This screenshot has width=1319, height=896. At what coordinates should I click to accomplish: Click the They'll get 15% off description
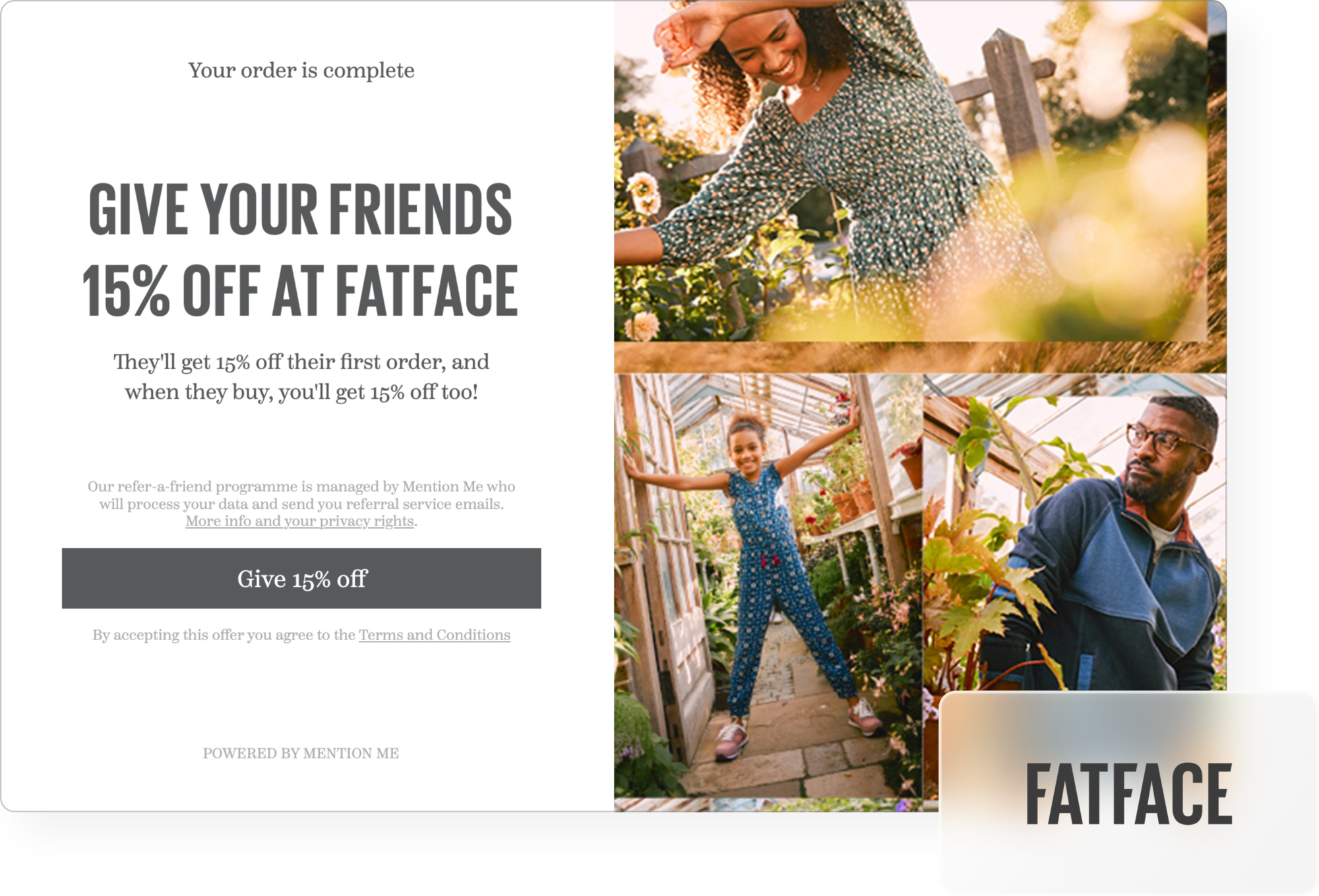(x=301, y=376)
